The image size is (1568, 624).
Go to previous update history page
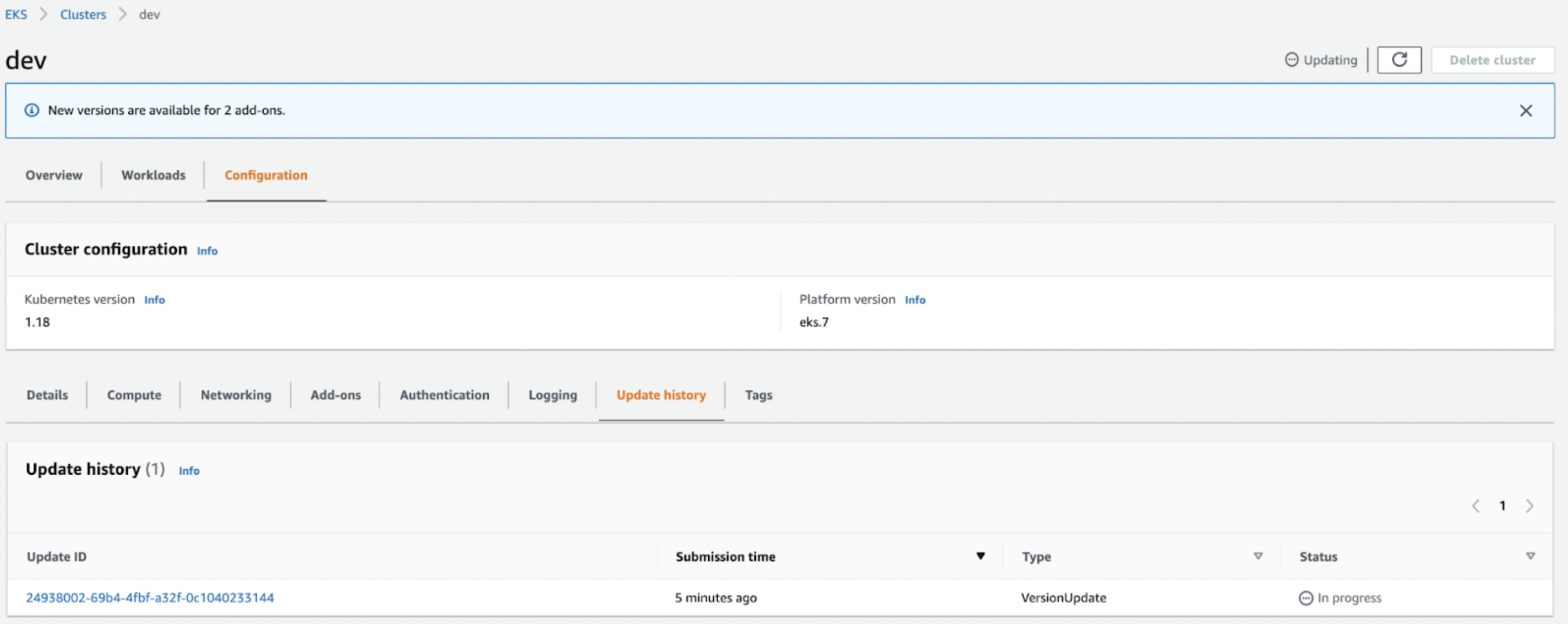(x=1476, y=506)
